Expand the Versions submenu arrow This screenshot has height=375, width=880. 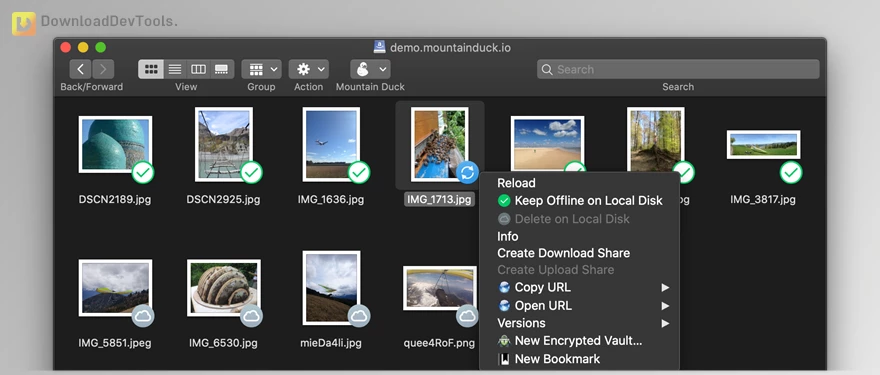click(665, 323)
